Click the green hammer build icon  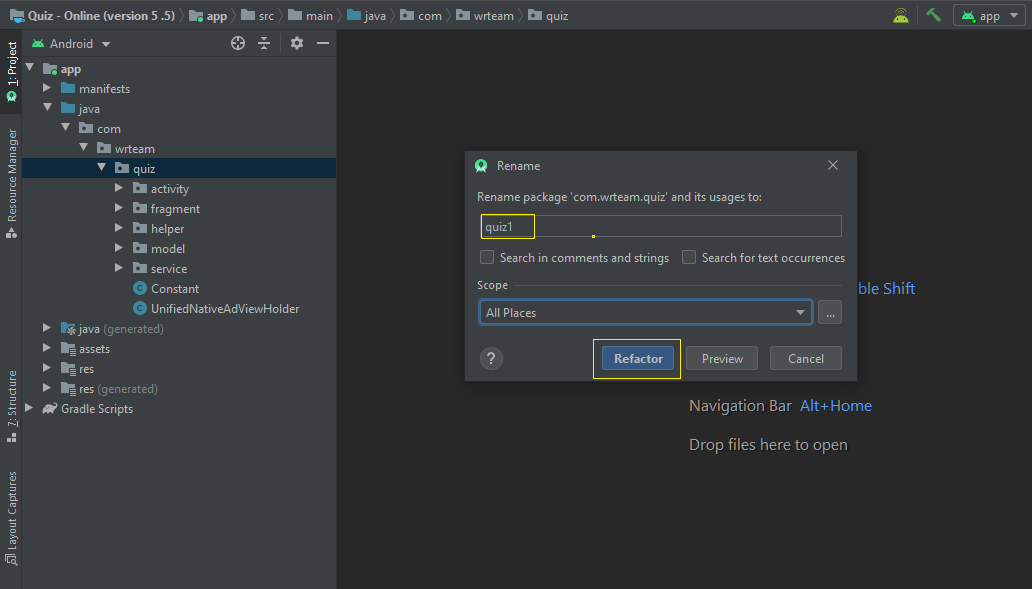click(x=933, y=15)
